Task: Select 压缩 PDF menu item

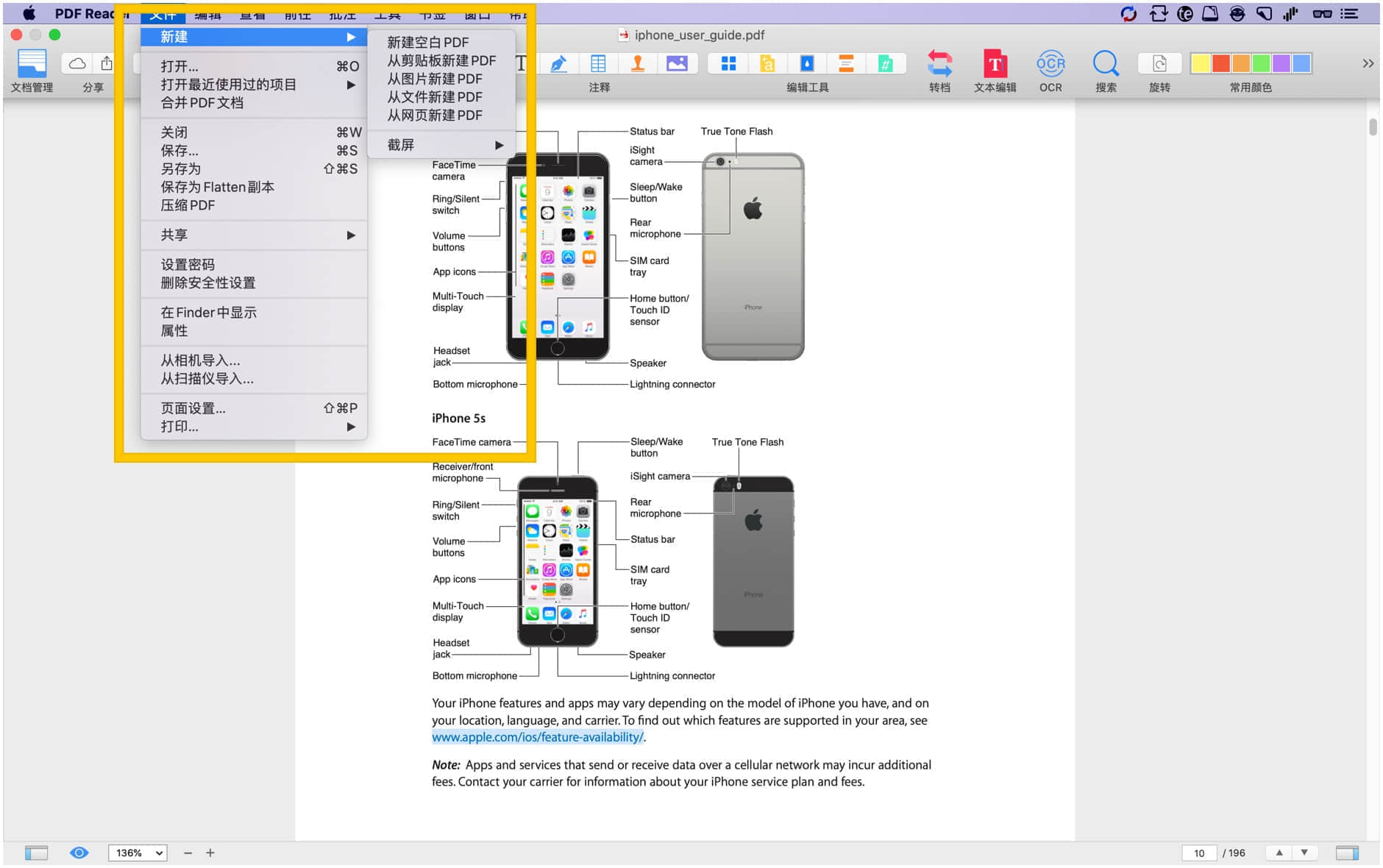Action: pyautogui.click(x=253, y=205)
